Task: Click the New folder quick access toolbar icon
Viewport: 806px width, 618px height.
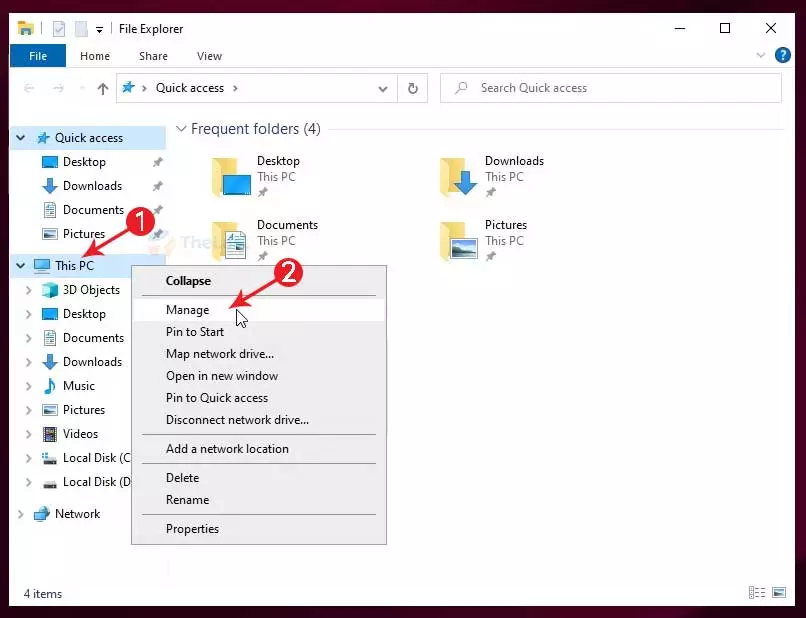Action: pos(81,29)
